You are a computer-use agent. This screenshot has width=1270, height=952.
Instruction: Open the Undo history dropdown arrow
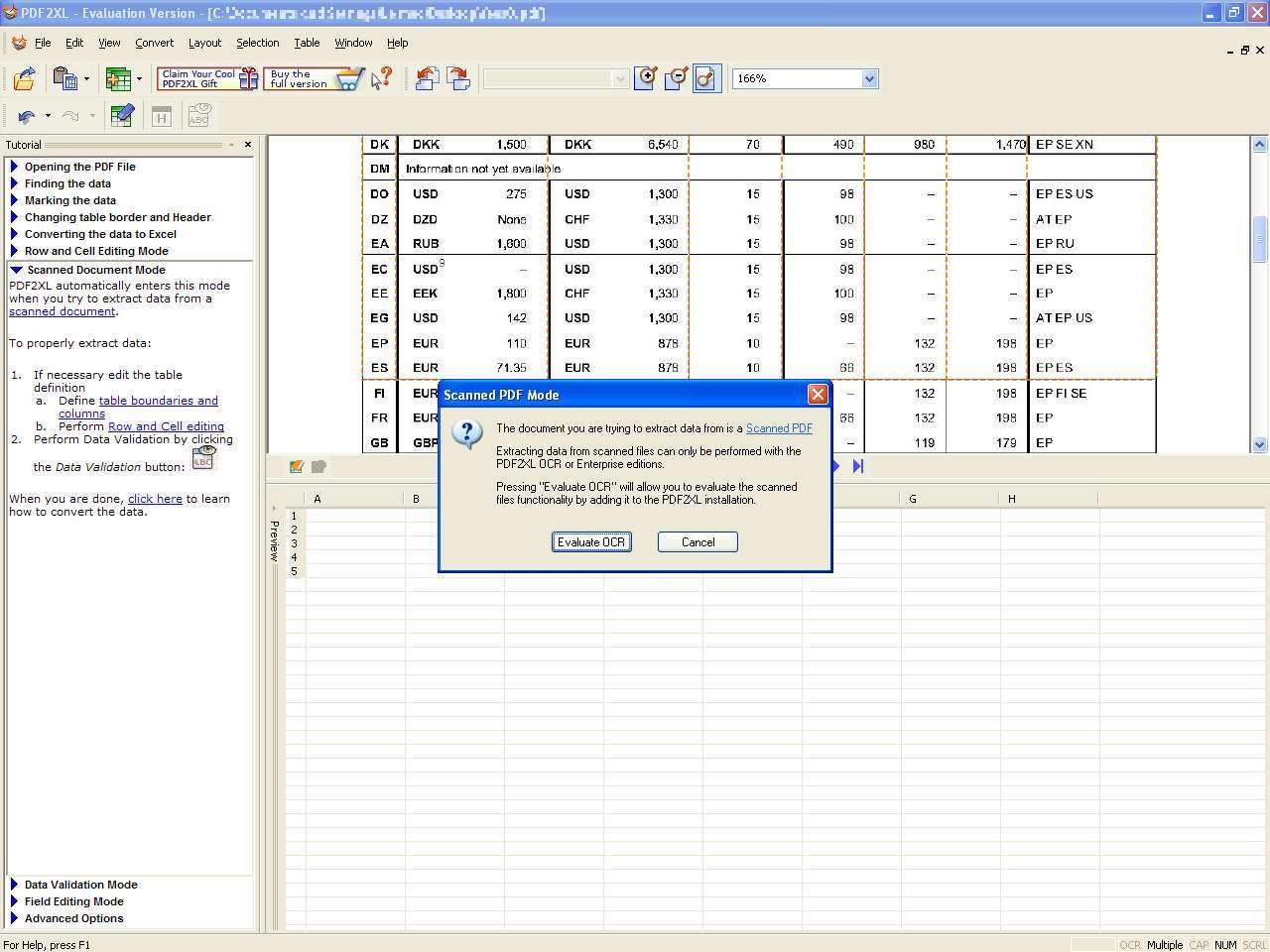[47, 116]
